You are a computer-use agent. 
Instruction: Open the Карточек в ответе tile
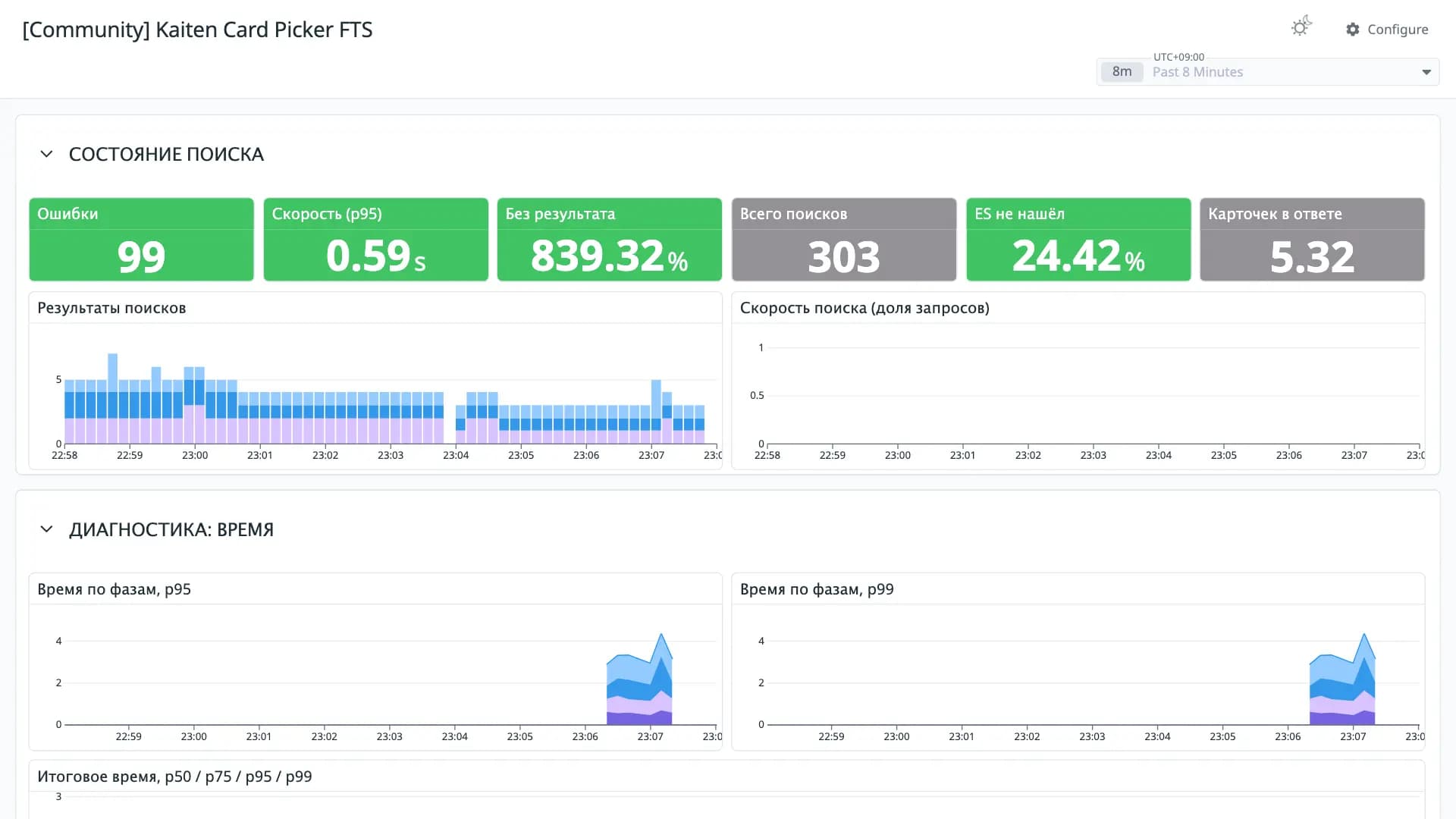(x=1313, y=240)
